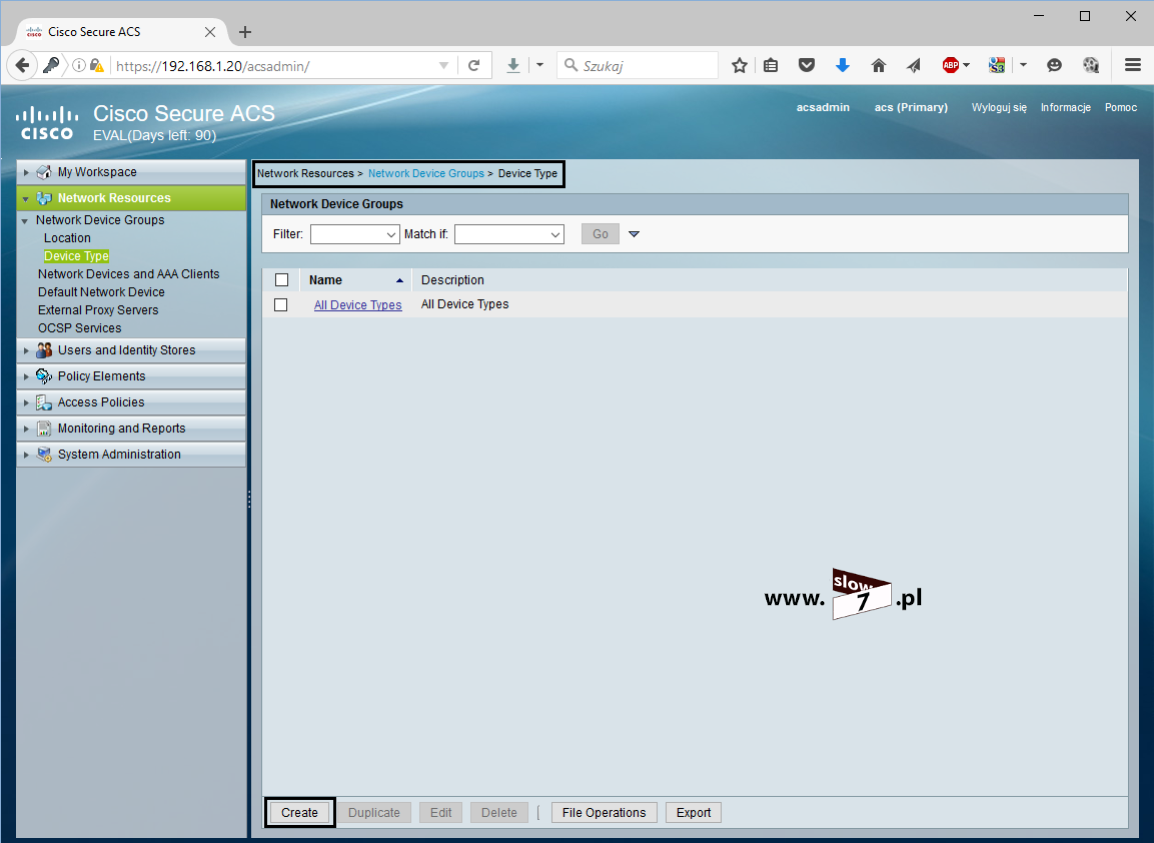Click the Users and Identity Stores icon
Viewport: 1154px width, 843px height.
[44, 350]
